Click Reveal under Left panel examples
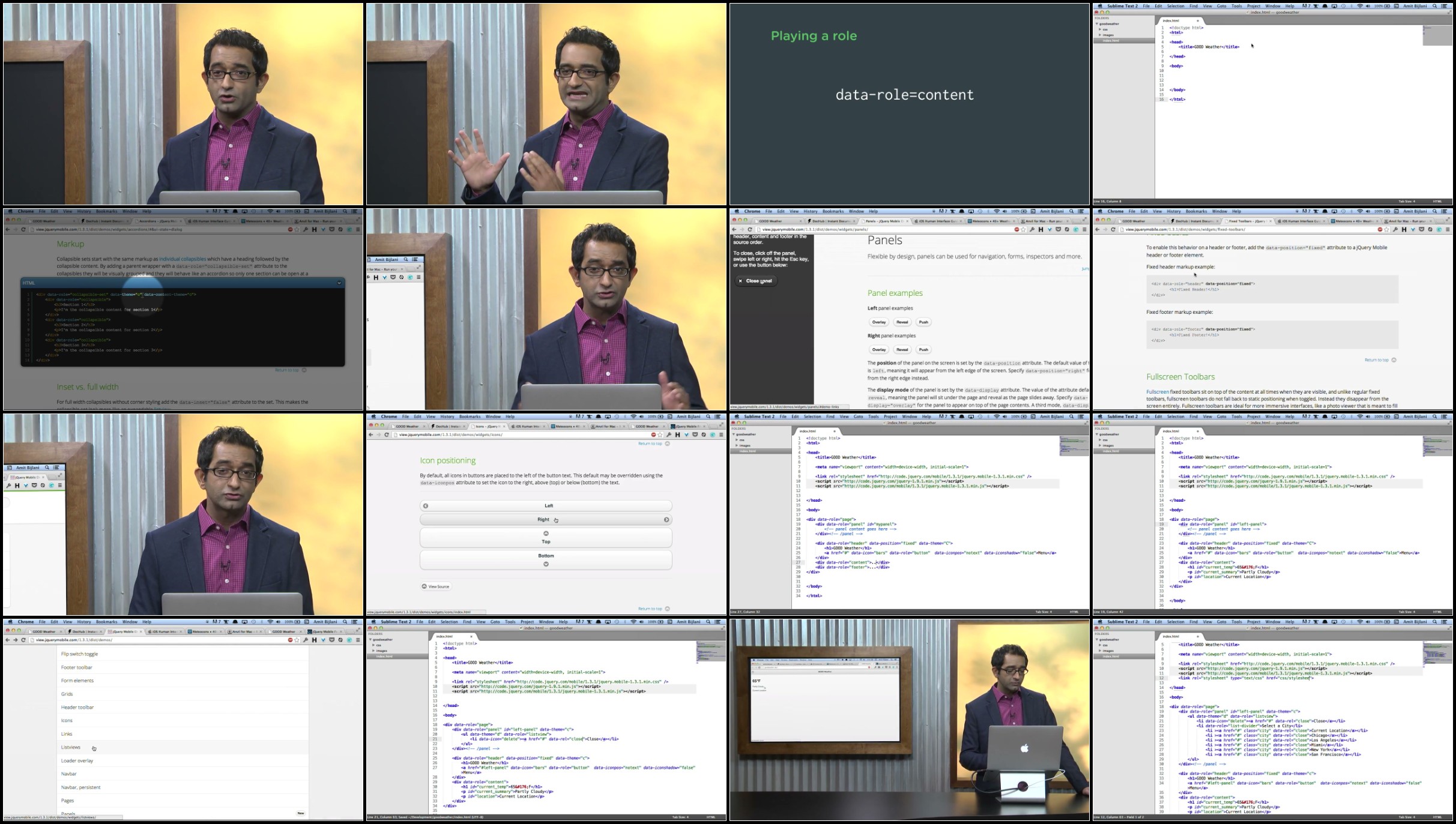 coord(902,322)
